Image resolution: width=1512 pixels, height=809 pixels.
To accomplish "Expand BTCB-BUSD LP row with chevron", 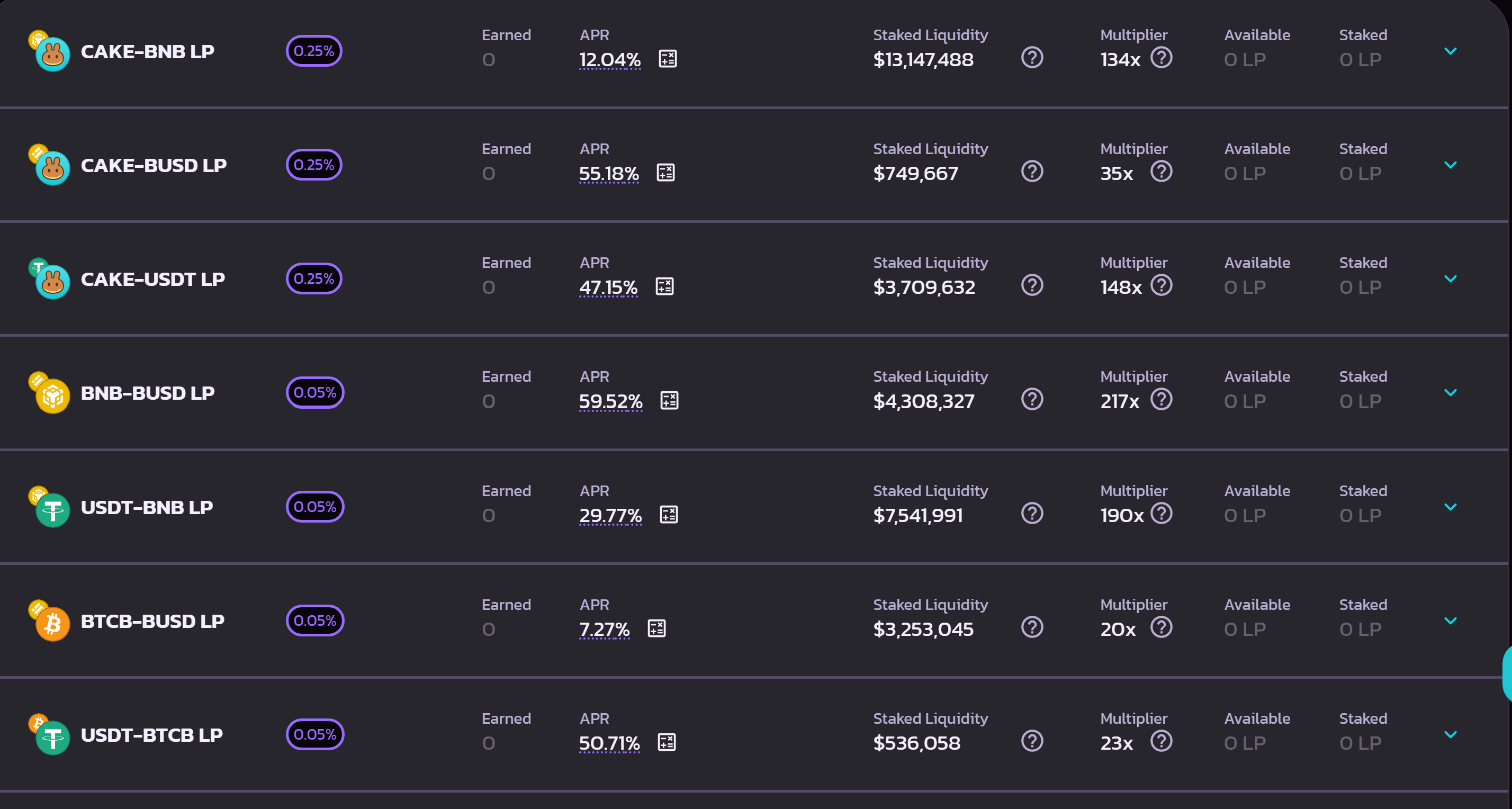I will 1451,621.
